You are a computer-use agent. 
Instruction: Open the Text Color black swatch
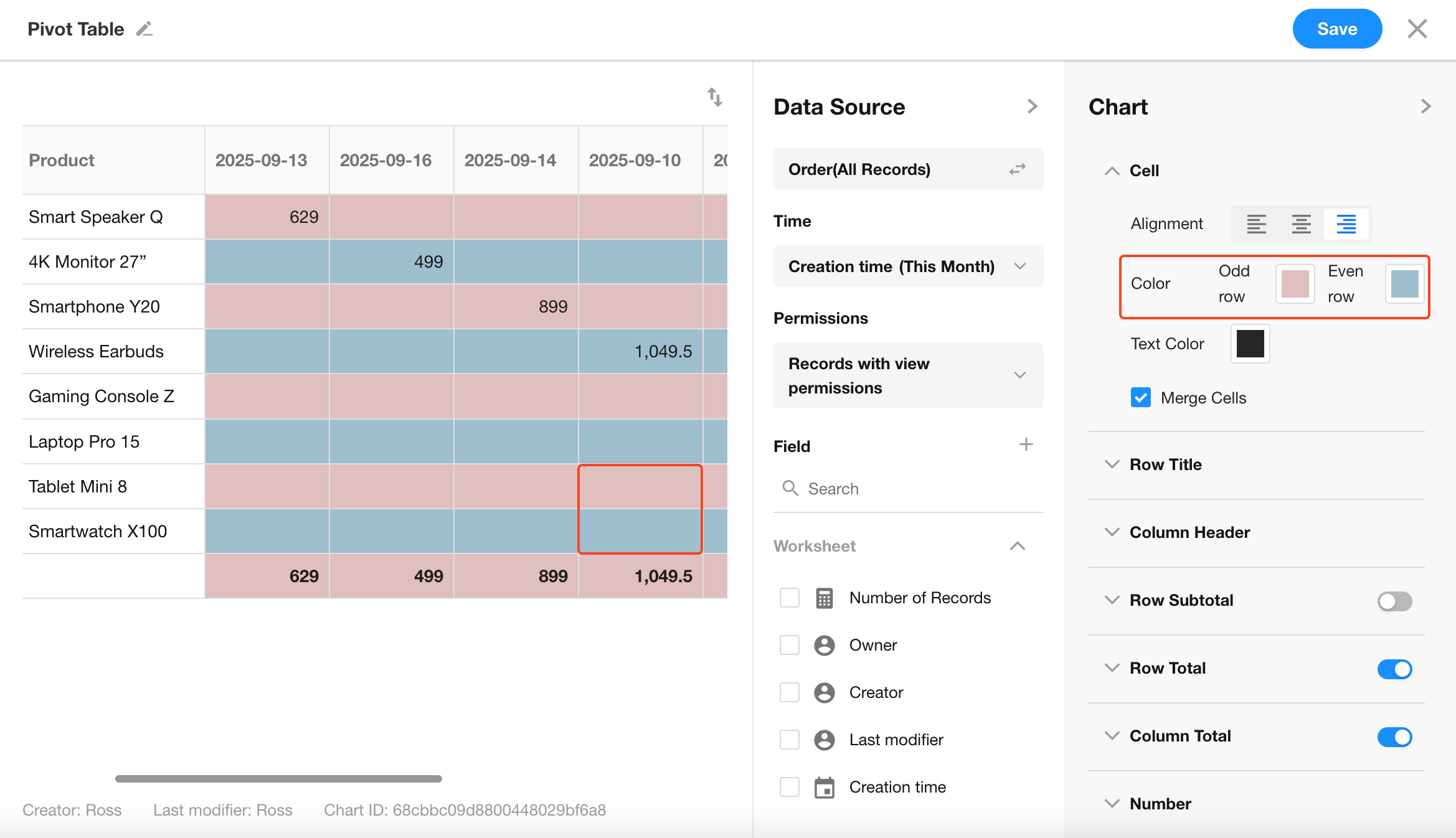(1250, 344)
